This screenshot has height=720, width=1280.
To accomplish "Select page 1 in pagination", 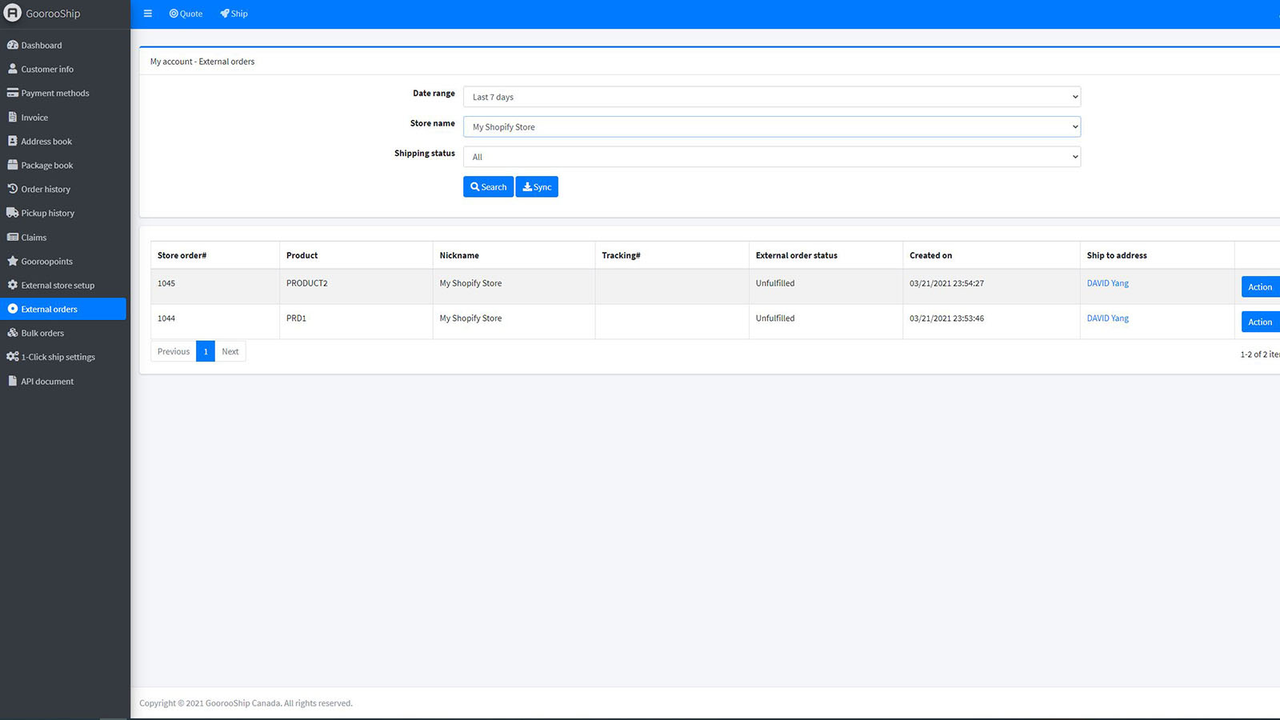I will [x=205, y=351].
